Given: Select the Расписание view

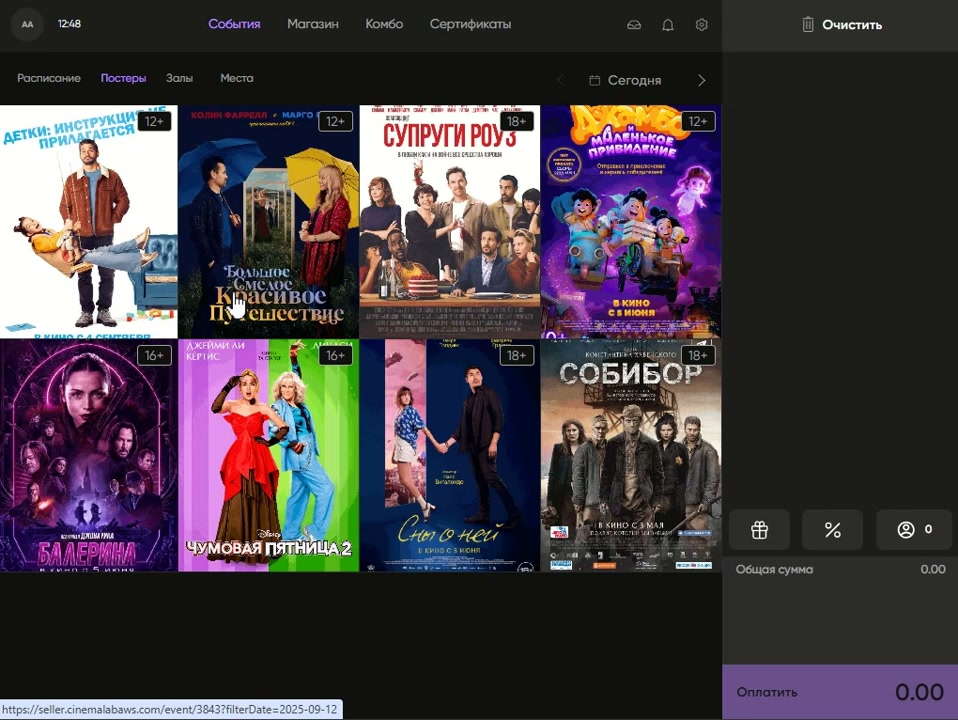Looking at the screenshot, I should (x=49, y=78).
